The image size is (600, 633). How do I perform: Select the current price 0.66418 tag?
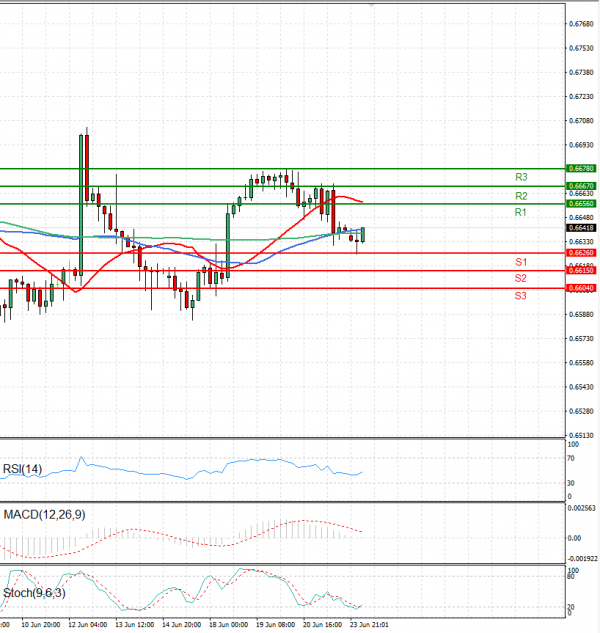click(581, 228)
